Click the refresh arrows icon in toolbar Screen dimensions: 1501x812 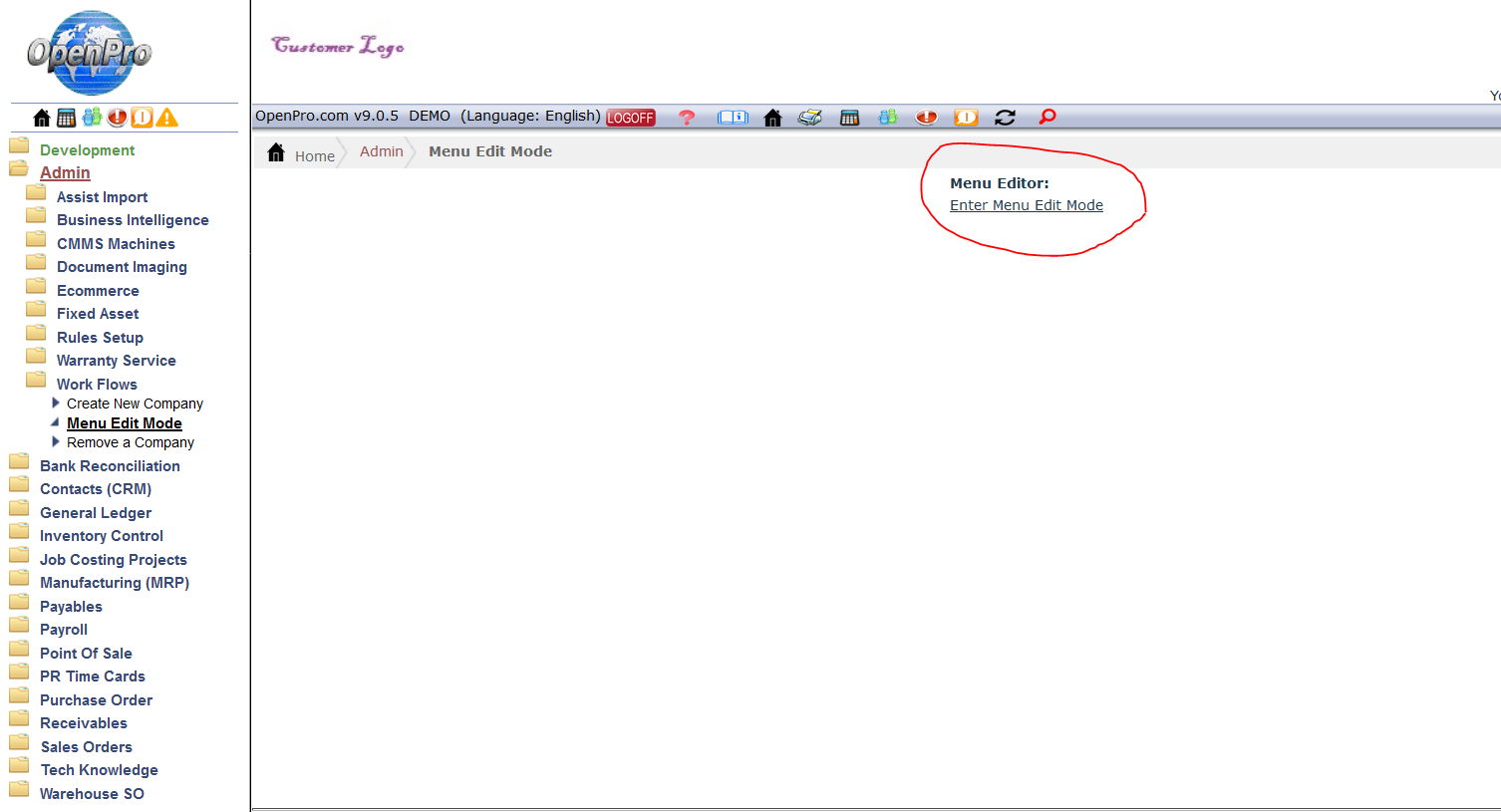[x=1005, y=118]
